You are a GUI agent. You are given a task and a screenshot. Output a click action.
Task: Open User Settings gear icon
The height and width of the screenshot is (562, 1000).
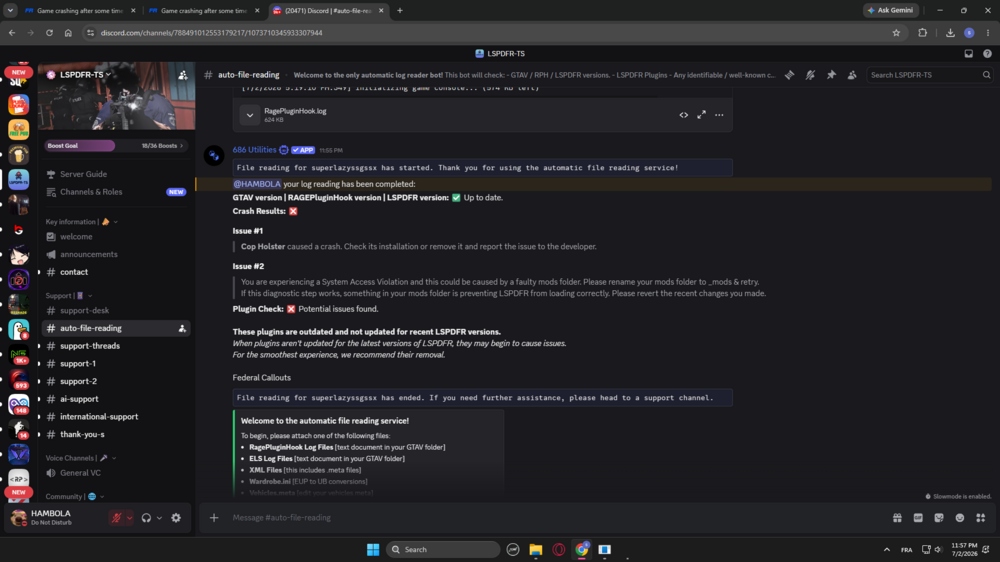click(176, 518)
